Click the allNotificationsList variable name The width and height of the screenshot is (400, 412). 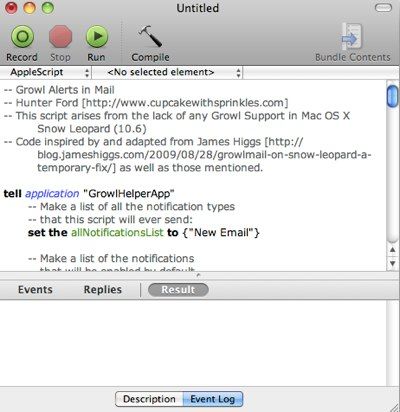pyautogui.click(x=117, y=233)
